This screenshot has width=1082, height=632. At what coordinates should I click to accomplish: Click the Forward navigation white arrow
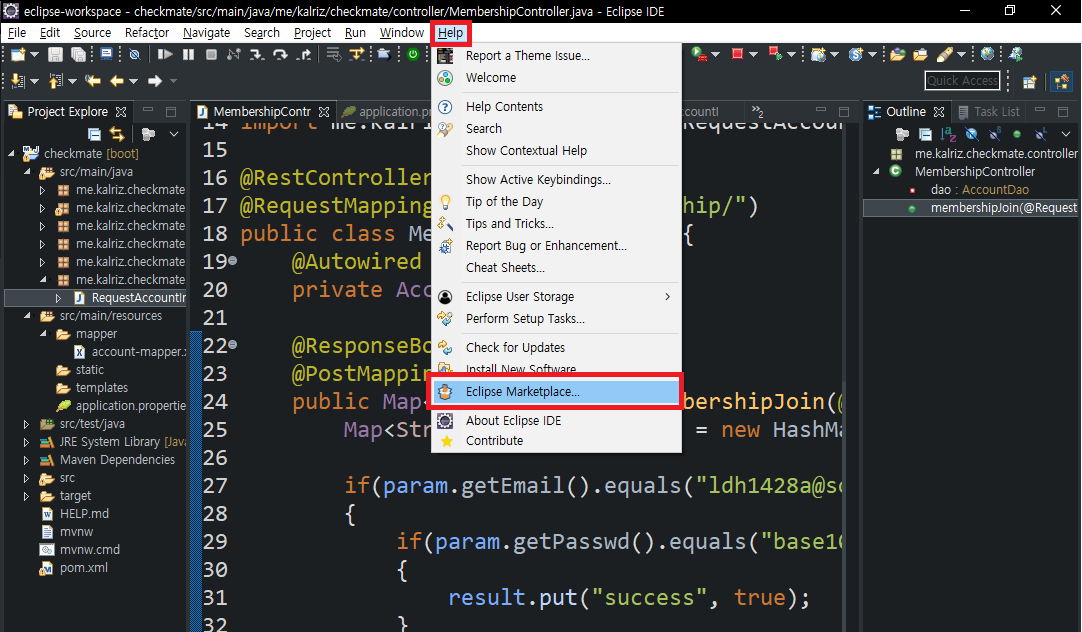(155, 81)
